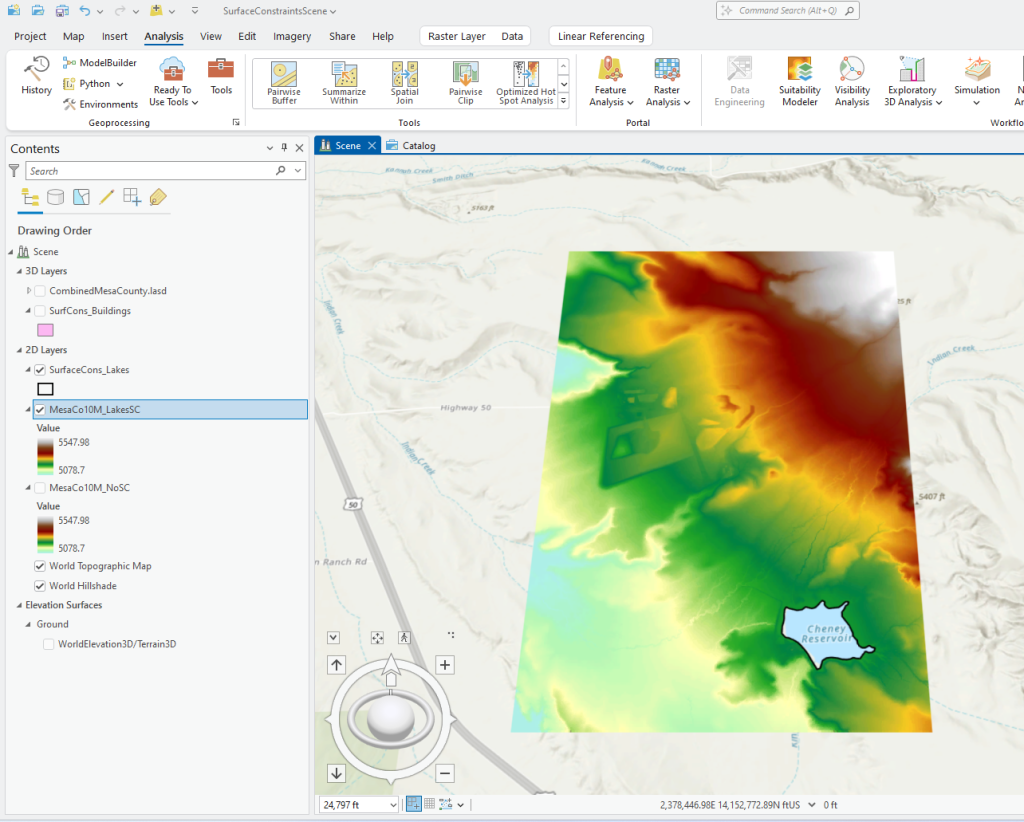Expand the Raster Analysis dropdown
Image resolution: width=1024 pixels, height=822 pixels.
[x=667, y=82]
